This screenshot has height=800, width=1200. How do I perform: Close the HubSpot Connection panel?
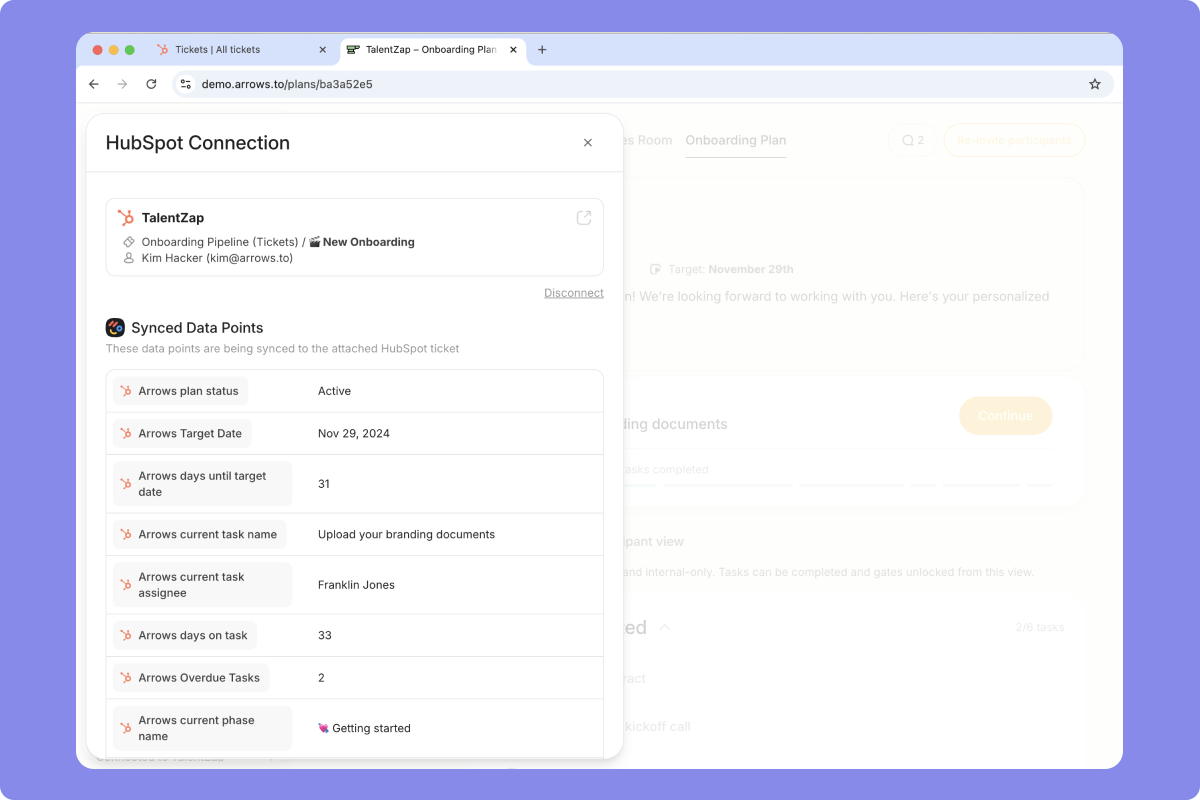pos(588,143)
